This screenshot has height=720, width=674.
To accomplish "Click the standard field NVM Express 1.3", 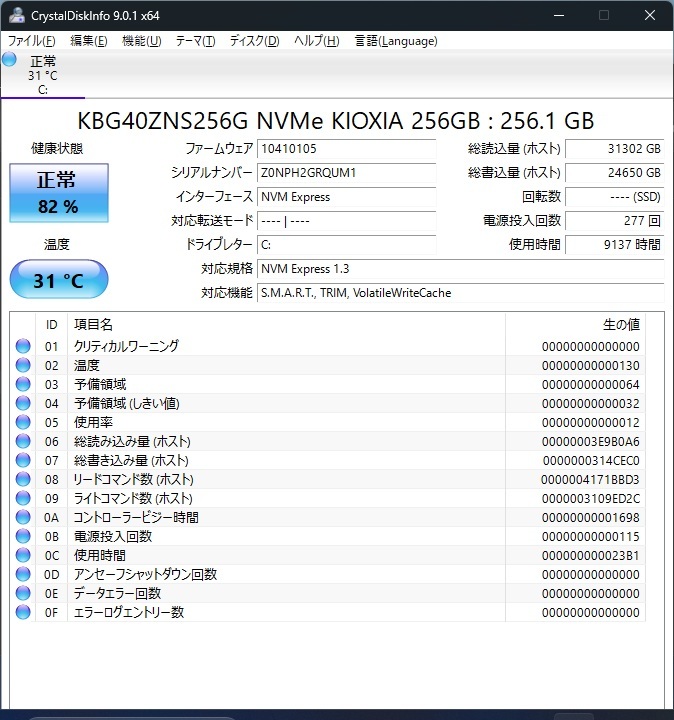I will point(461,269).
